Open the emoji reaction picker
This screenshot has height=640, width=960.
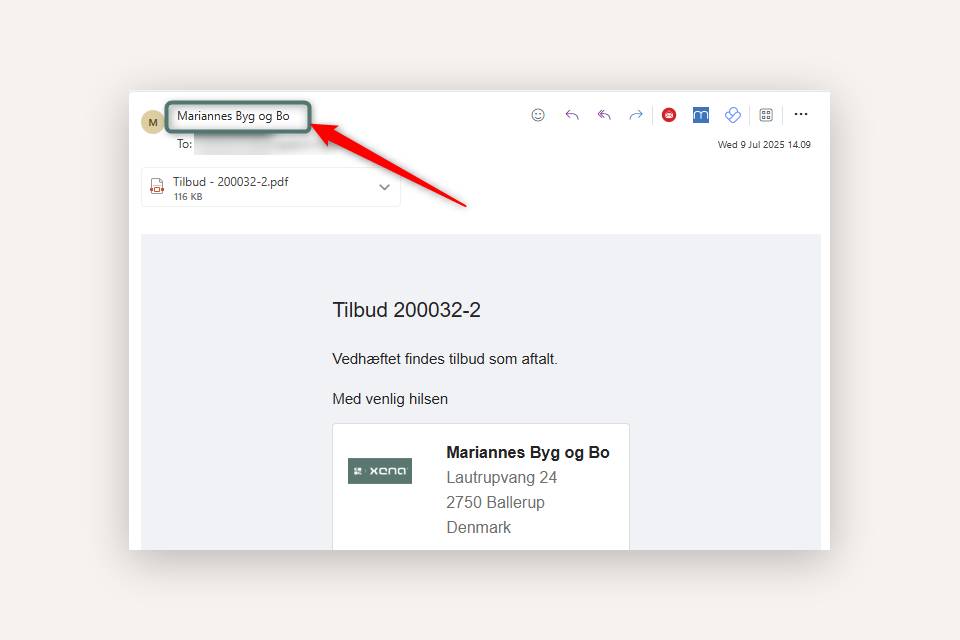click(x=538, y=115)
